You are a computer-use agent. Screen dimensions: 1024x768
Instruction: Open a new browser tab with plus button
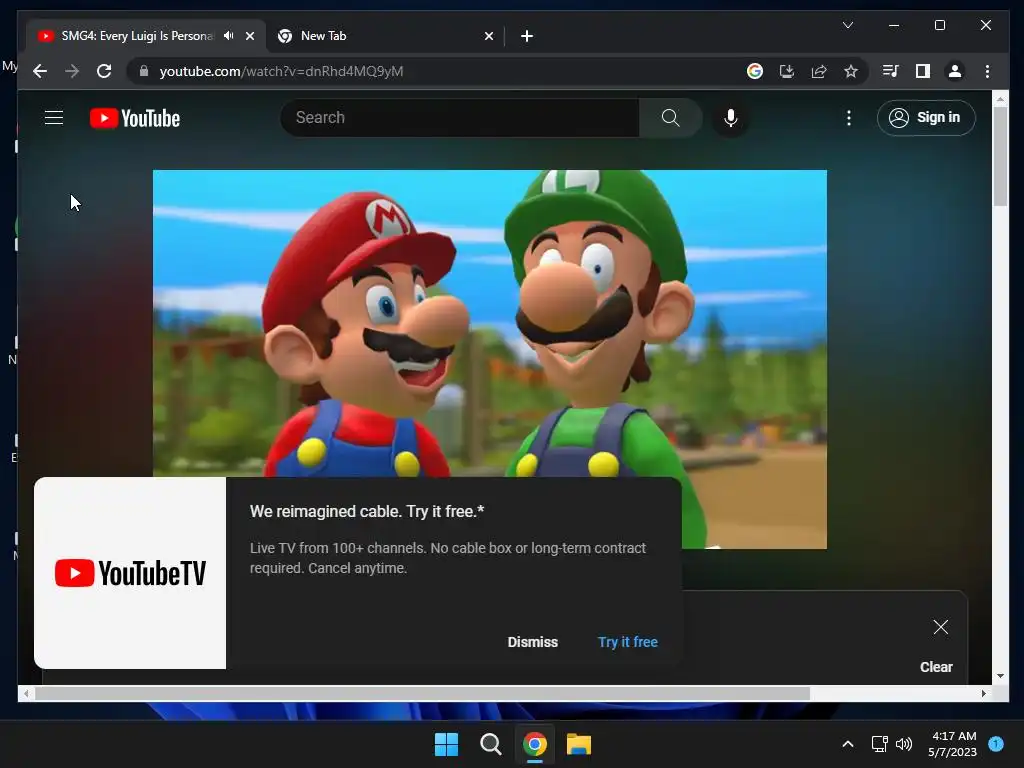pos(527,36)
